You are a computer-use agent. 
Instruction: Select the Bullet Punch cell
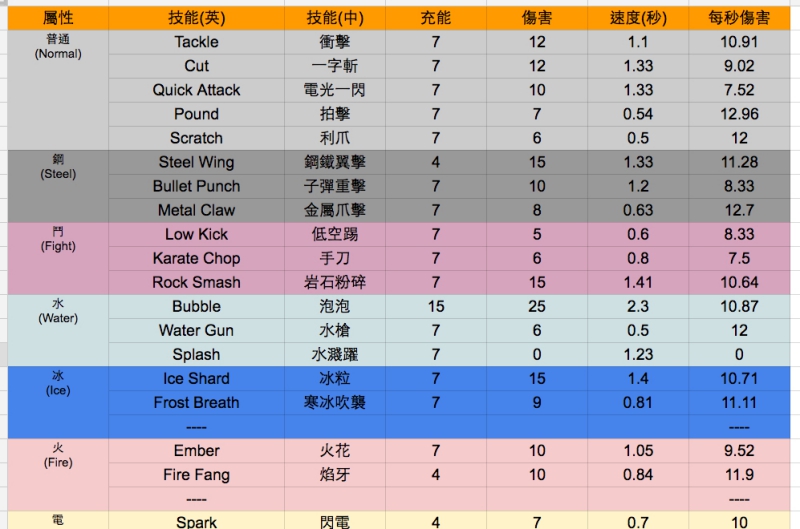pyautogui.click(x=196, y=186)
